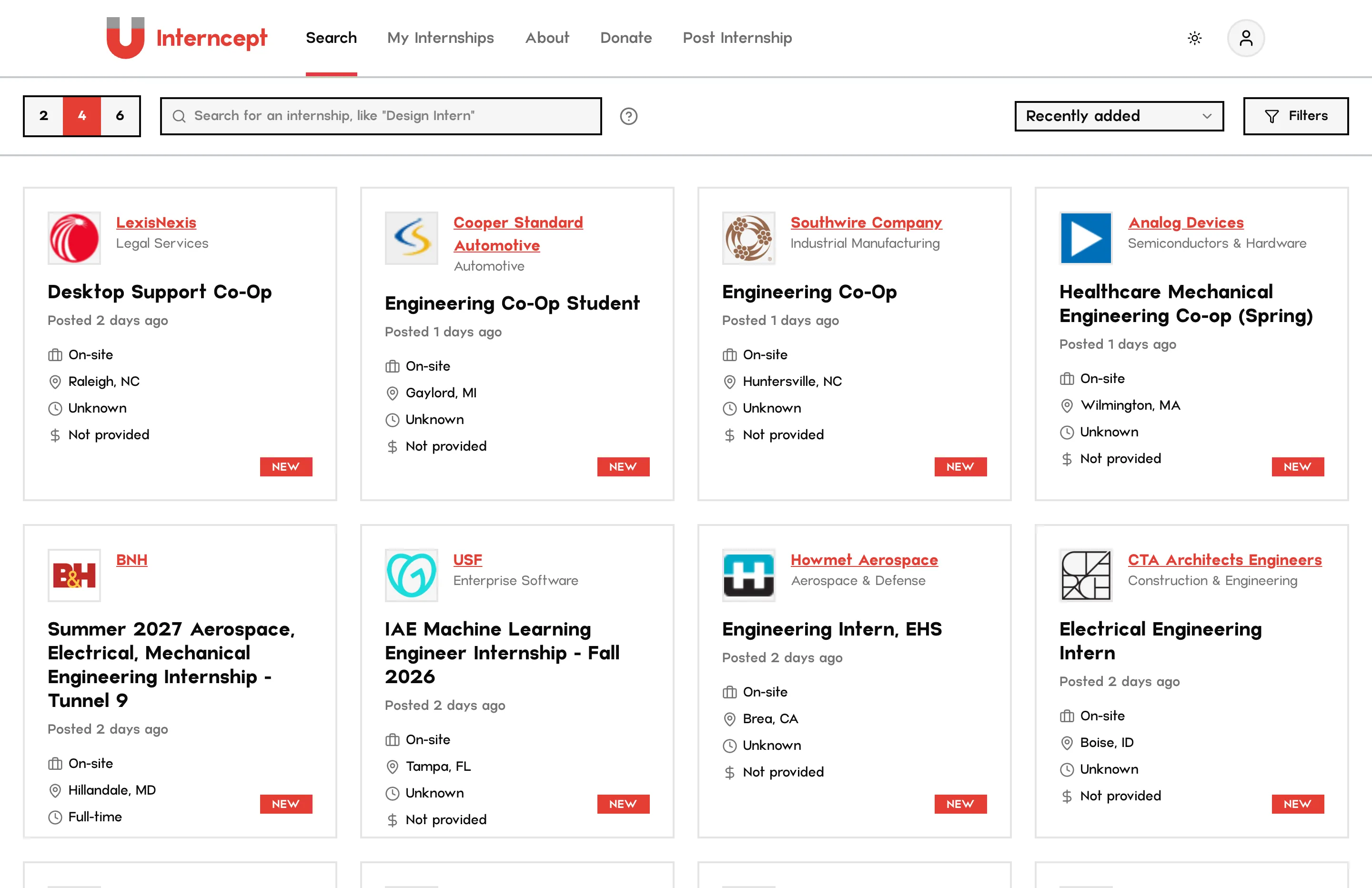This screenshot has height=888, width=1372.
Task: Focus the internship search input field
Action: 381,116
